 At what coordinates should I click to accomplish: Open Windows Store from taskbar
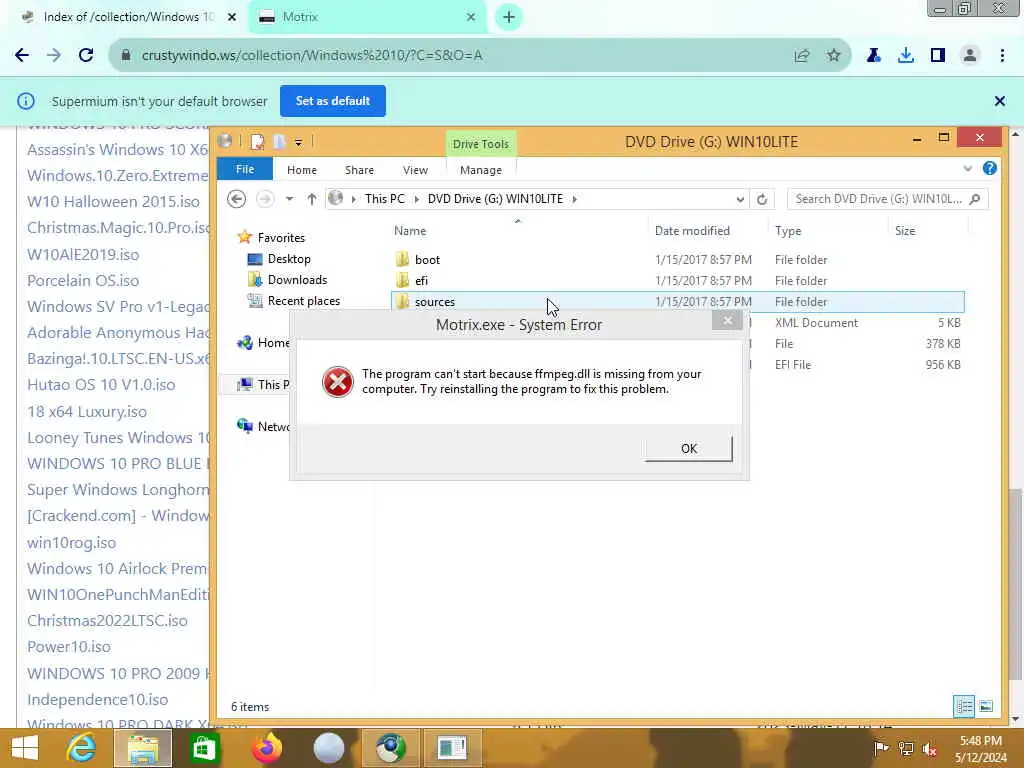point(204,748)
